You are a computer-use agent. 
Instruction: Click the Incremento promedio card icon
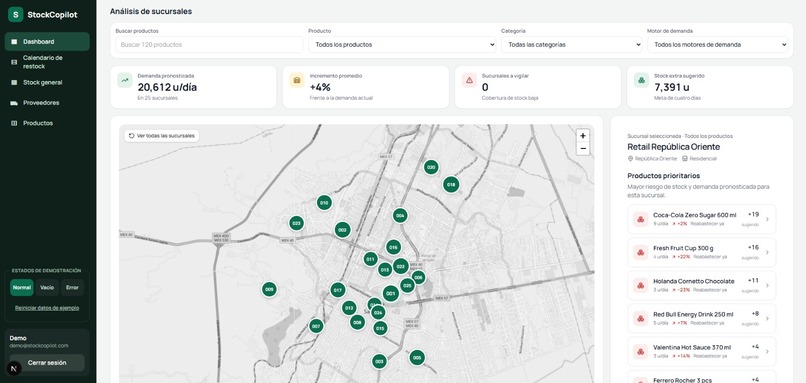[297, 80]
